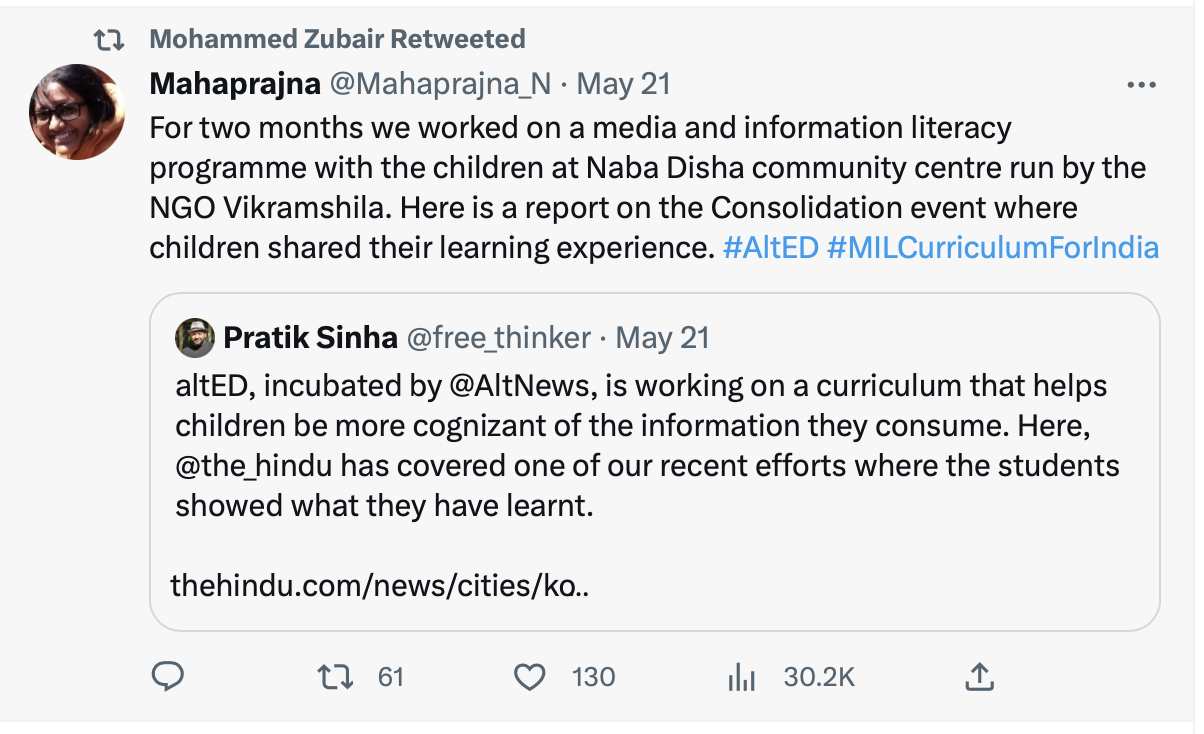Click the Pratik Sinha name in quoted tweet
This screenshot has width=1204, height=734.
coord(310,338)
